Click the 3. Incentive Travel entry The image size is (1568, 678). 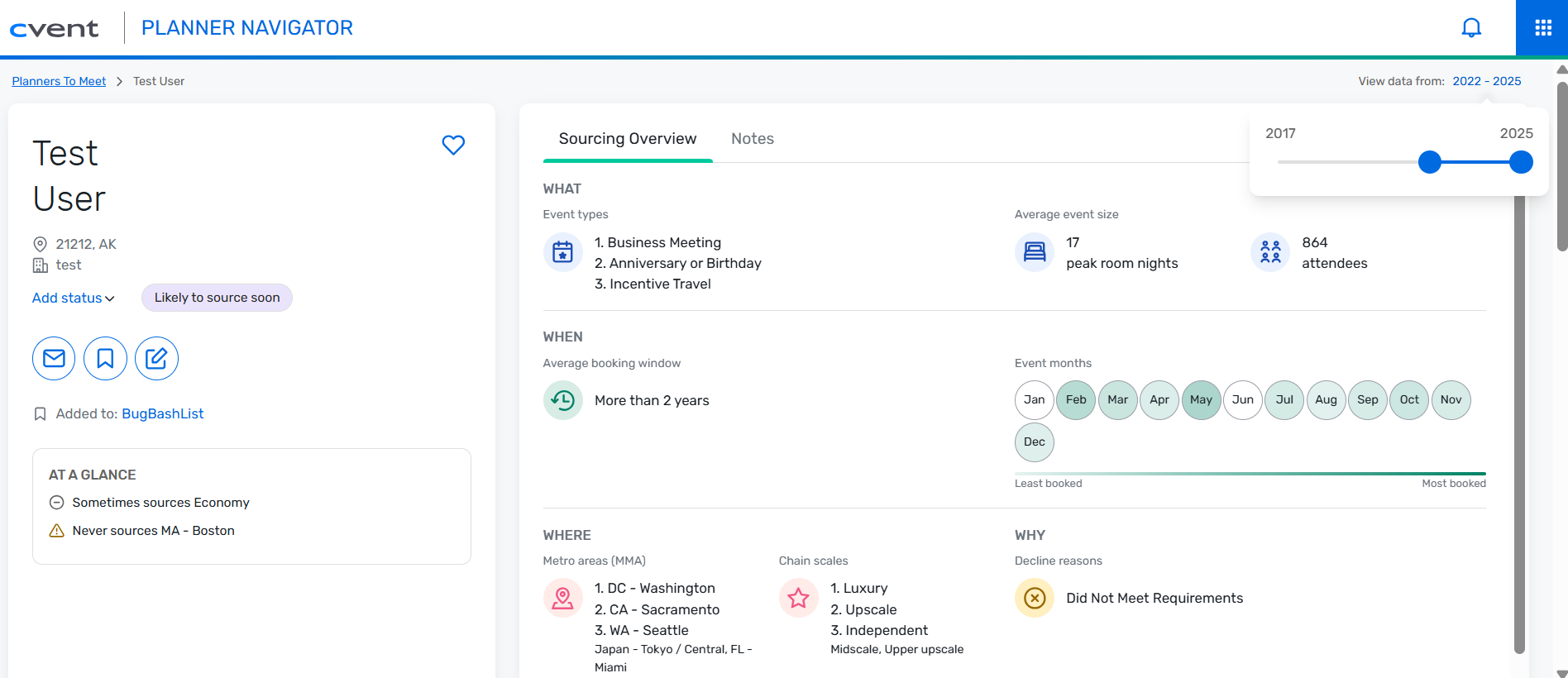(x=653, y=284)
